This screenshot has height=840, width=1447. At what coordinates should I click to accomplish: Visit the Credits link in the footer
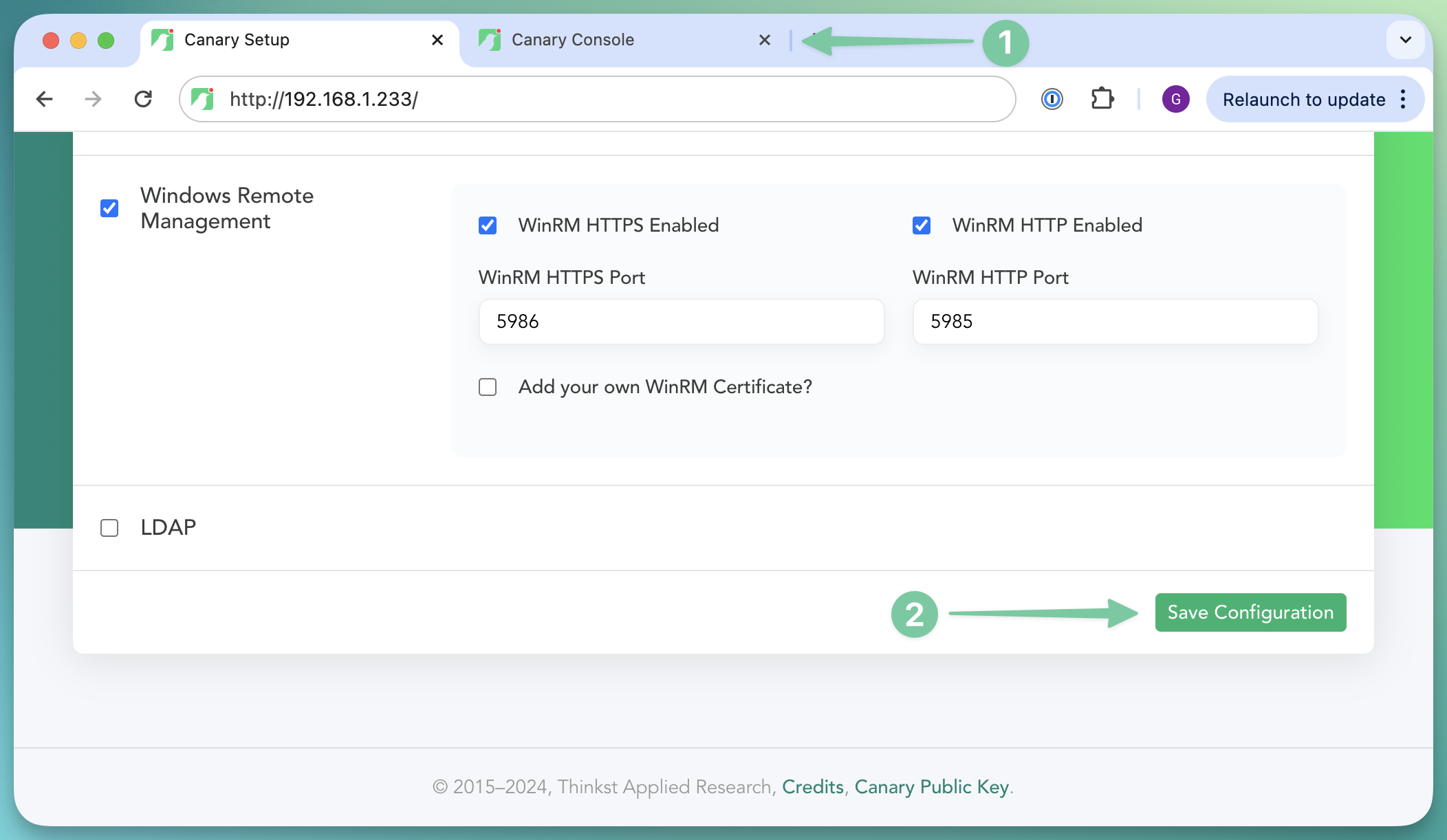(x=813, y=787)
